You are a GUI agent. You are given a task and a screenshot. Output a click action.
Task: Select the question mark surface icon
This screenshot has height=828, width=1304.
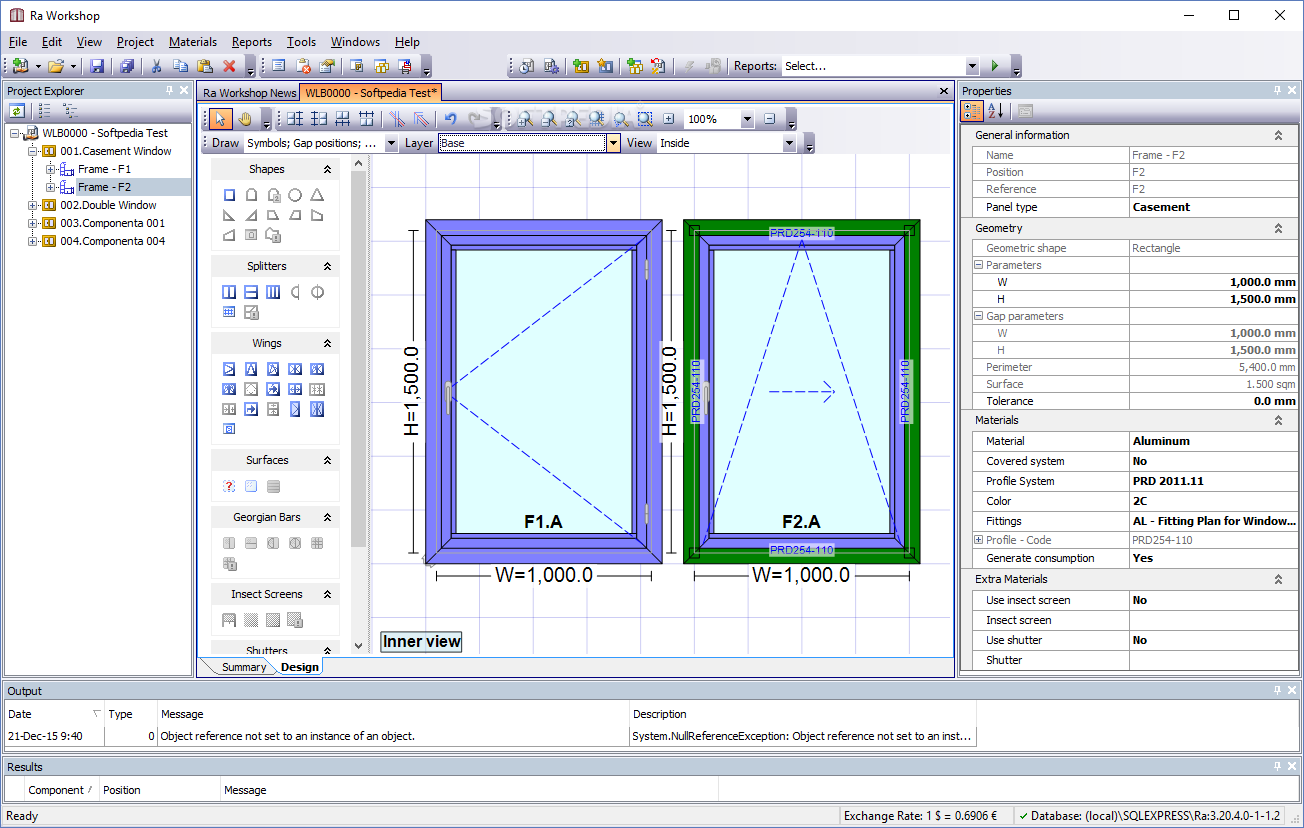click(229, 486)
